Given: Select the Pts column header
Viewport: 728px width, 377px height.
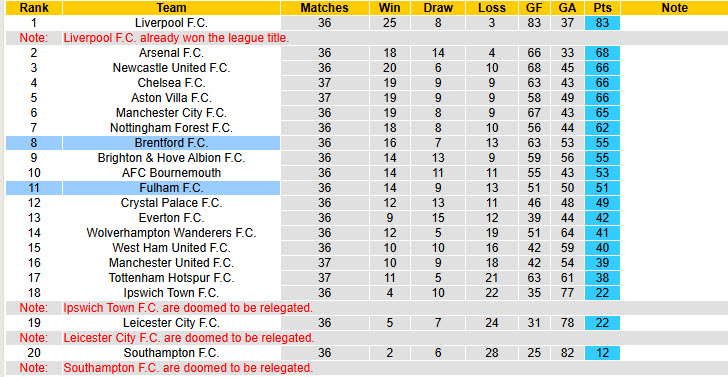Looking at the screenshot, I should point(602,8).
